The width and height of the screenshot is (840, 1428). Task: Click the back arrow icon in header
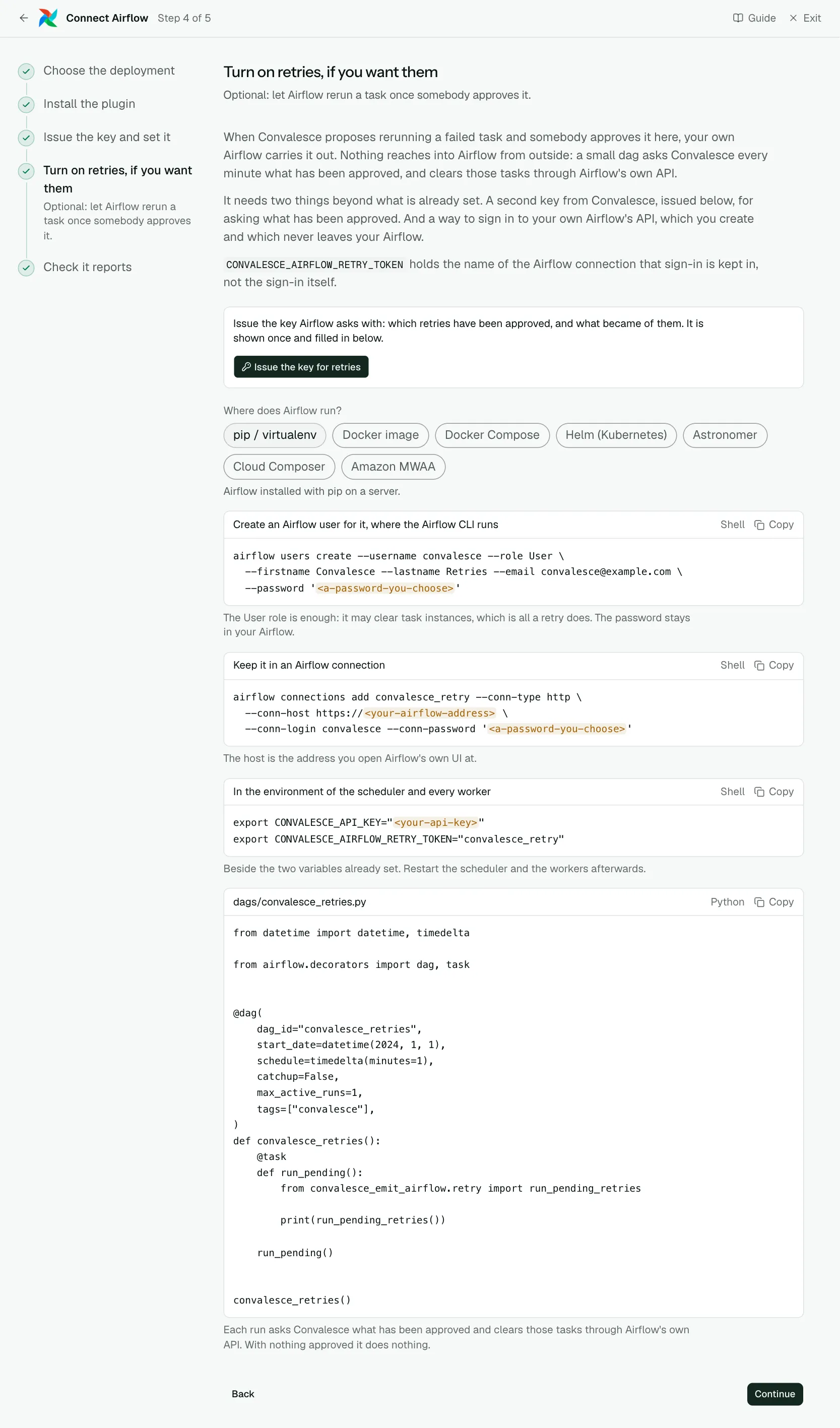24,18
